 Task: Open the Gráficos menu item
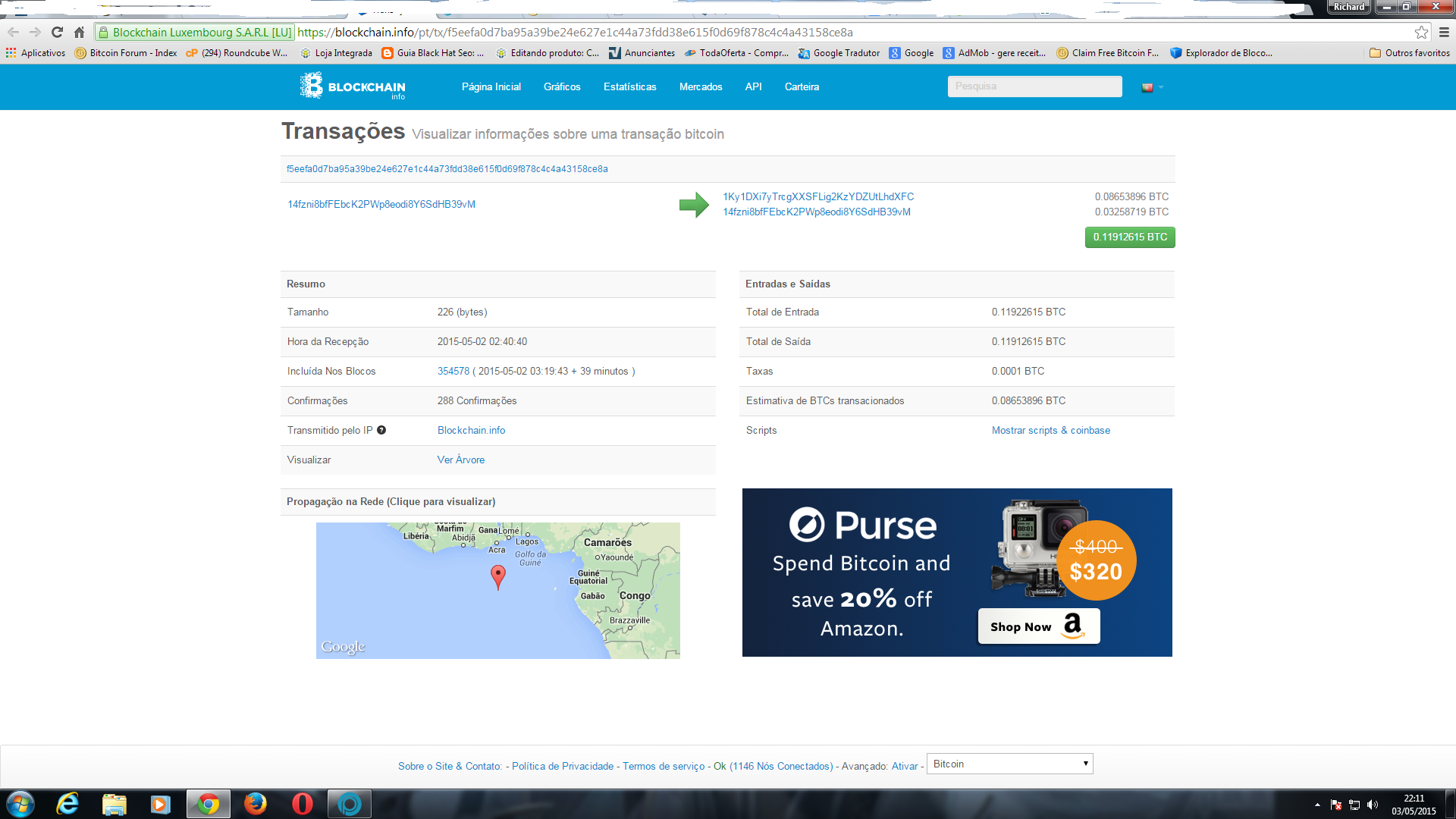click(562, 86)
